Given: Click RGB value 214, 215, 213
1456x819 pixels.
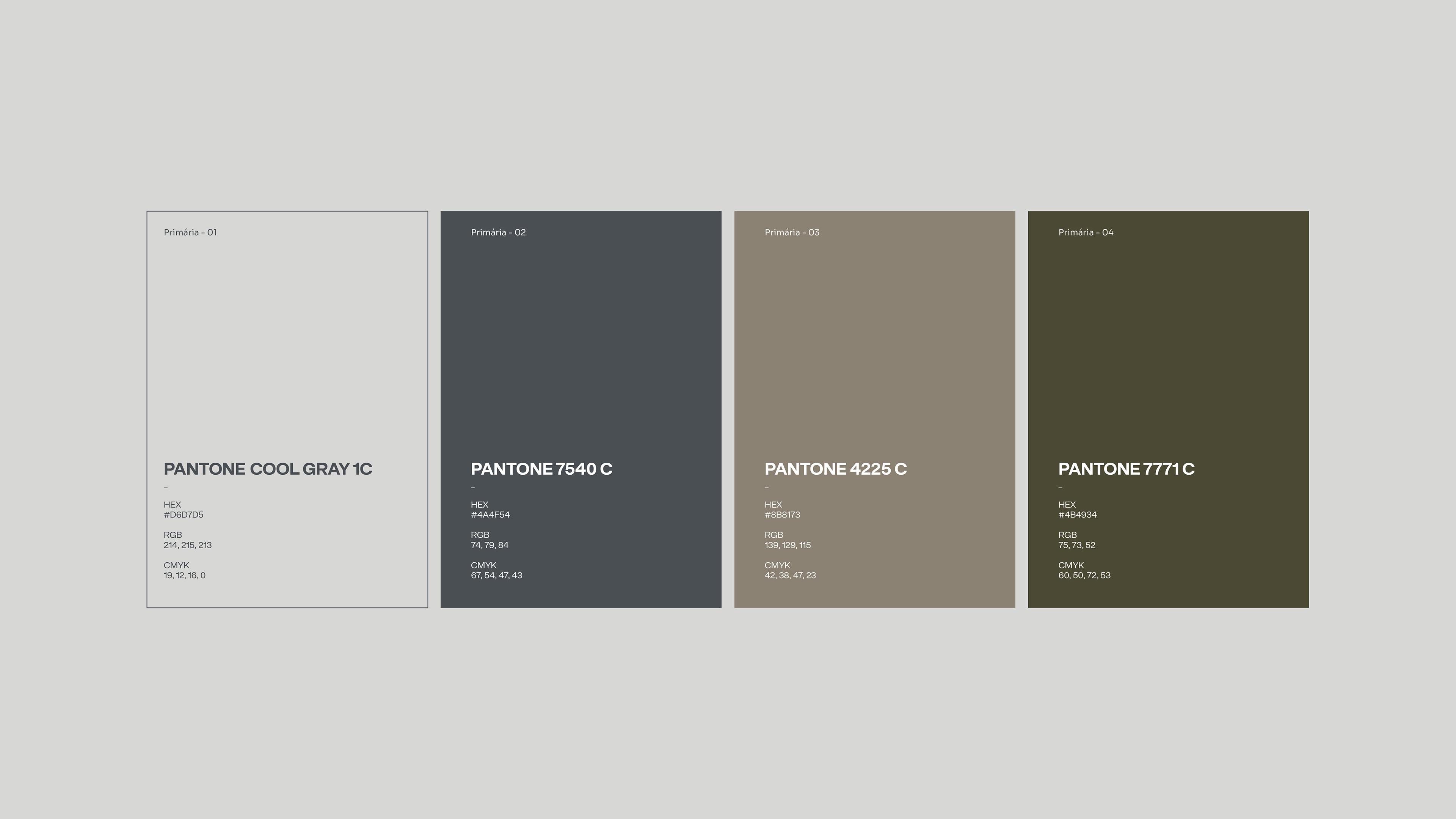Looking at the screenshot, I should [188, 546].
